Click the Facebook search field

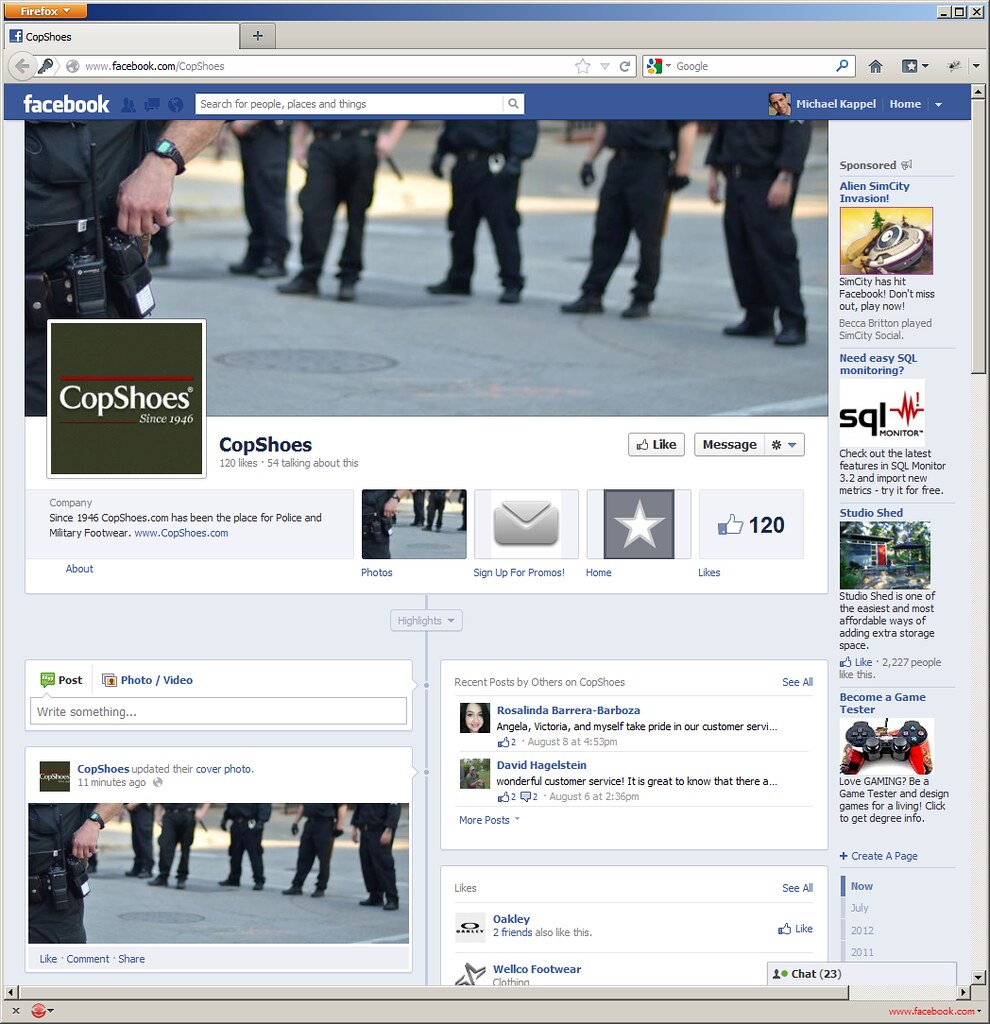(349, 104)
